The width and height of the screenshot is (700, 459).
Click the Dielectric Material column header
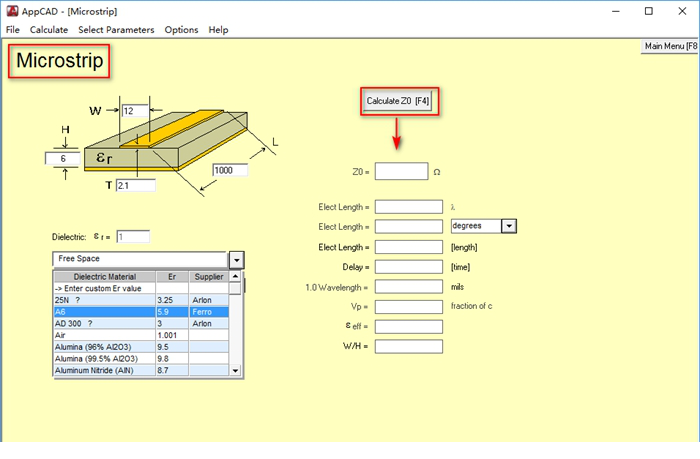coord(105,277)
